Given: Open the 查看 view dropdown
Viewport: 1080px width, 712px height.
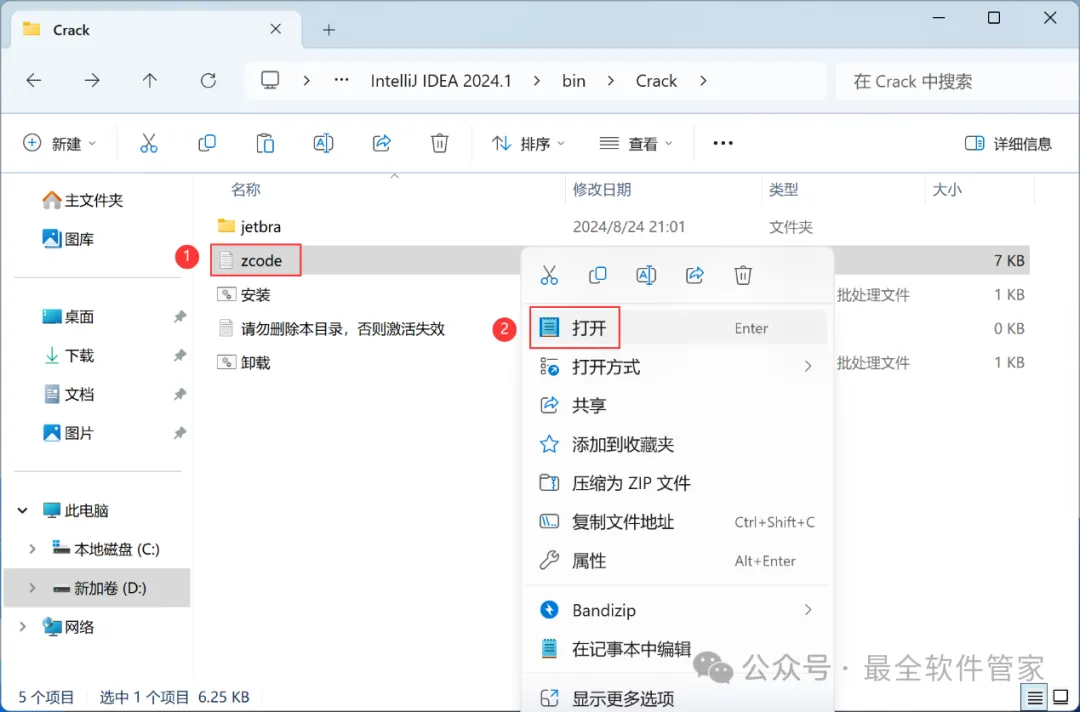Looking at the screenshot, I should (x=636, y=143).
